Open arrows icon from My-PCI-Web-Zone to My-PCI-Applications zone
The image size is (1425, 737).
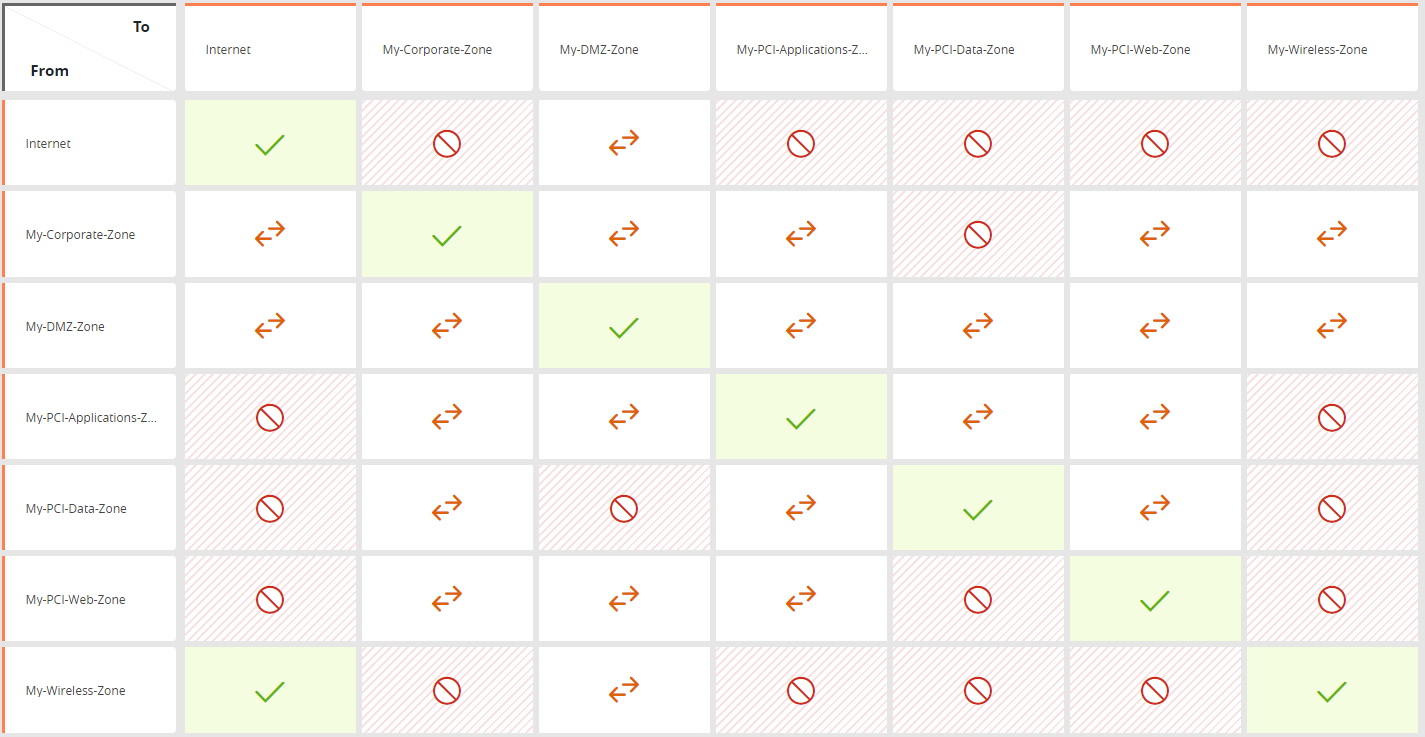point(800,600)
